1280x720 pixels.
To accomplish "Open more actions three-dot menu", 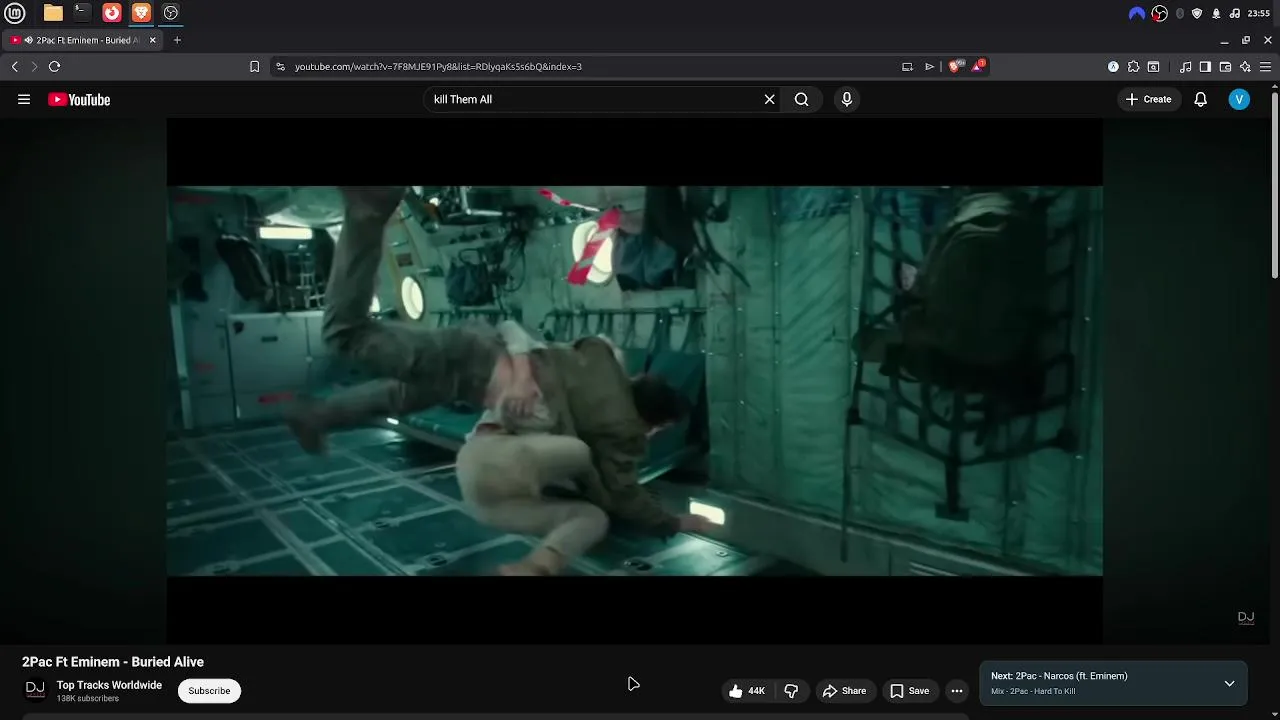I will tap(957, 691).
